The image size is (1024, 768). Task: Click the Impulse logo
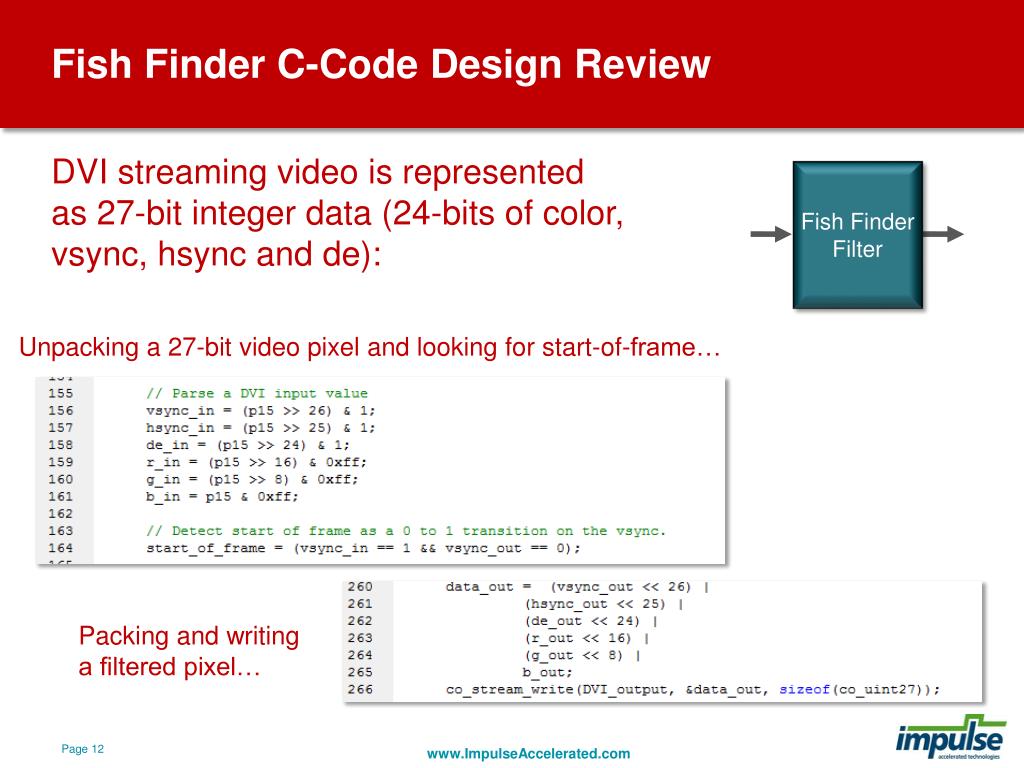pyautogui.click(x=950, y=737)
